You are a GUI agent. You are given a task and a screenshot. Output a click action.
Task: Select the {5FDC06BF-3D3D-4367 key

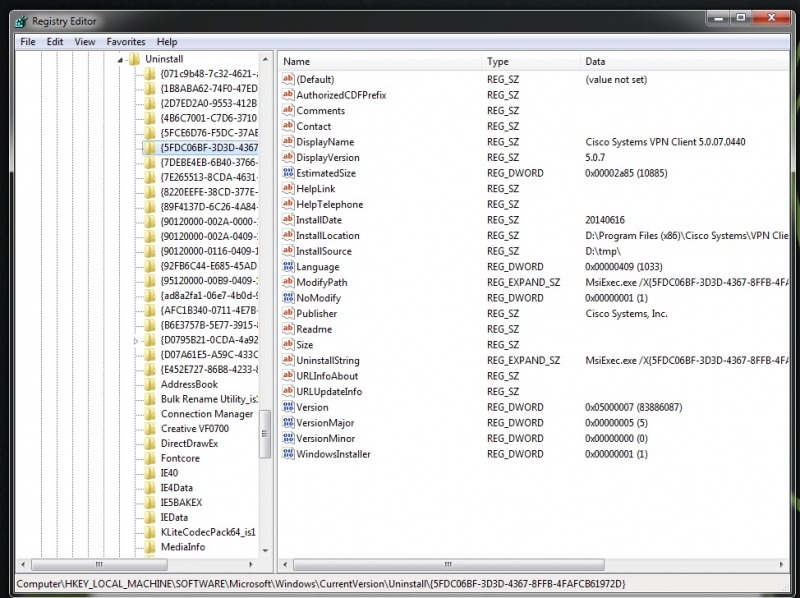pyautogui.click(x=209, y=147)
